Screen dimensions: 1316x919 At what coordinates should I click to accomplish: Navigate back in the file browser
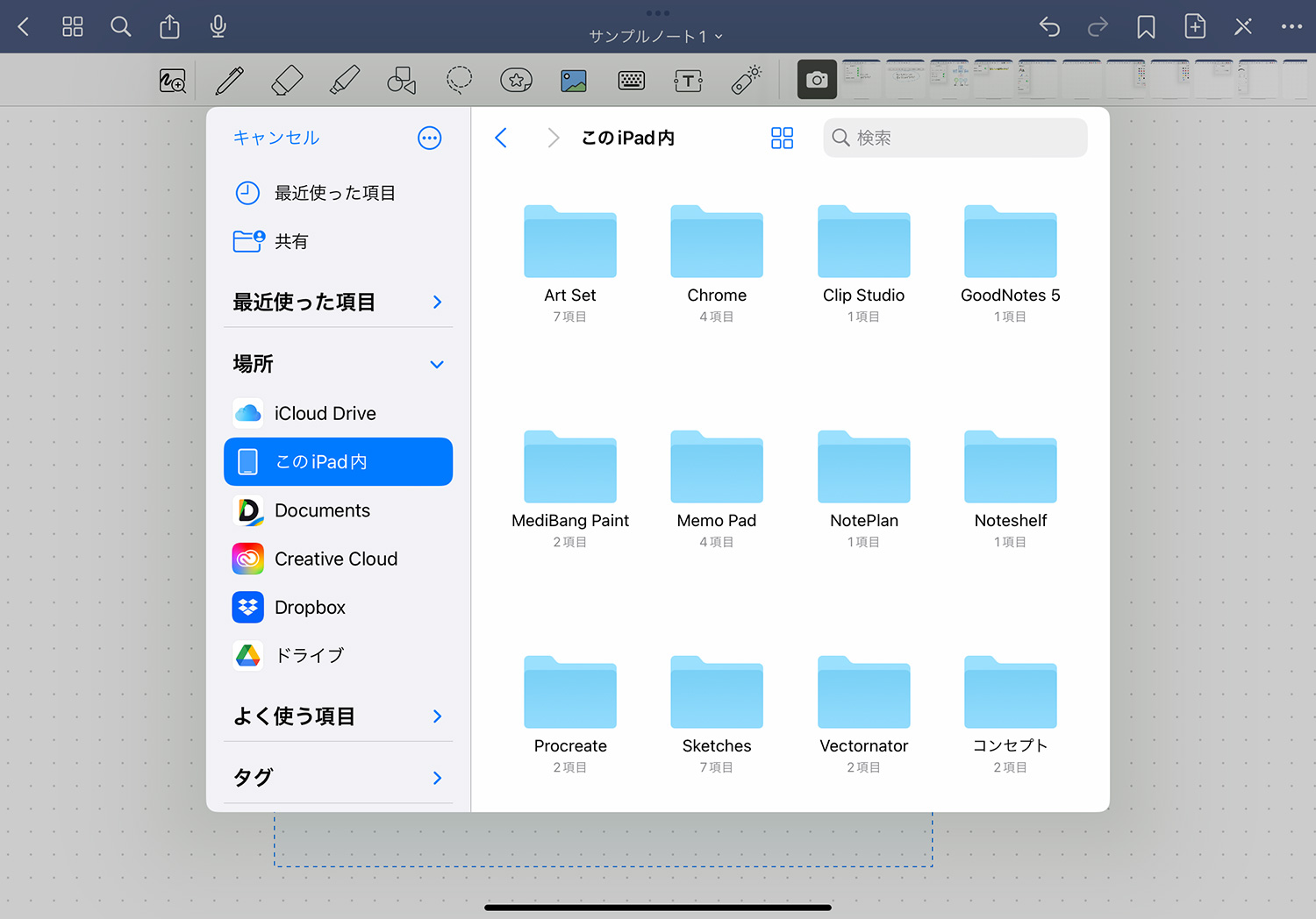coord(501,138)
